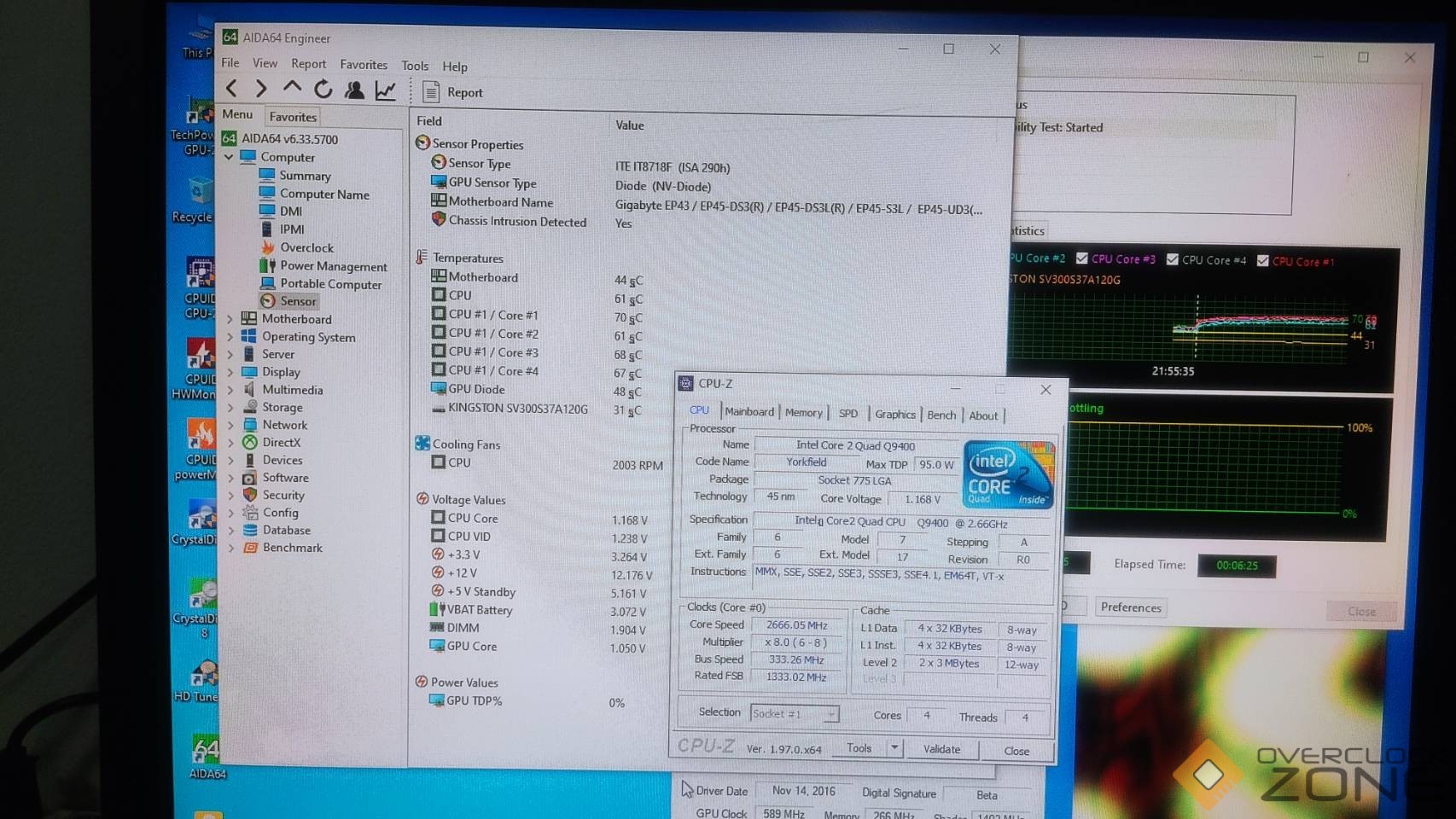Image resolution: width=1456 pixels, height=819 pixels.
Task: Toggle the CPU Core #4 checkbox
Action: click(x=1173, y=259)
